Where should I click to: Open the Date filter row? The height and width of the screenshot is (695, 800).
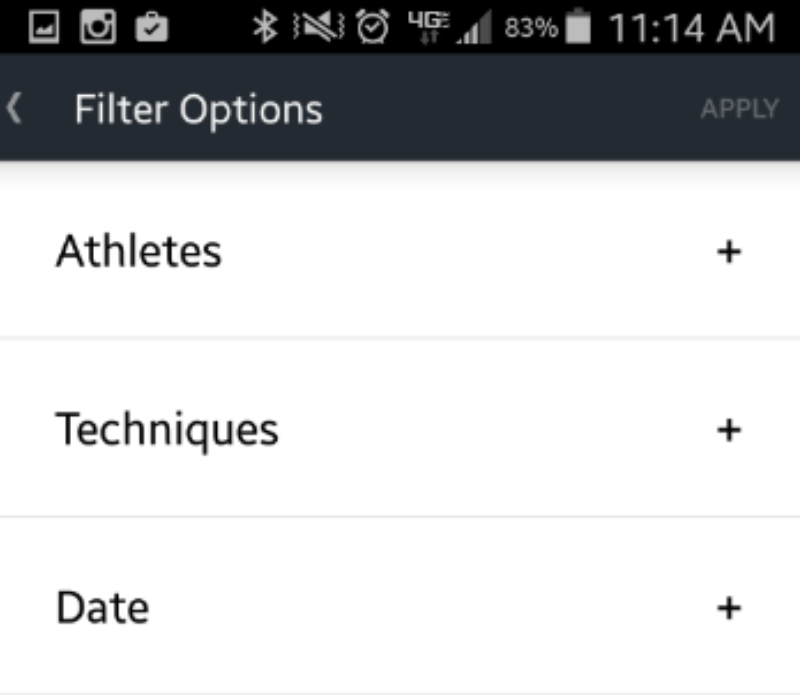(x=400, y=606)
